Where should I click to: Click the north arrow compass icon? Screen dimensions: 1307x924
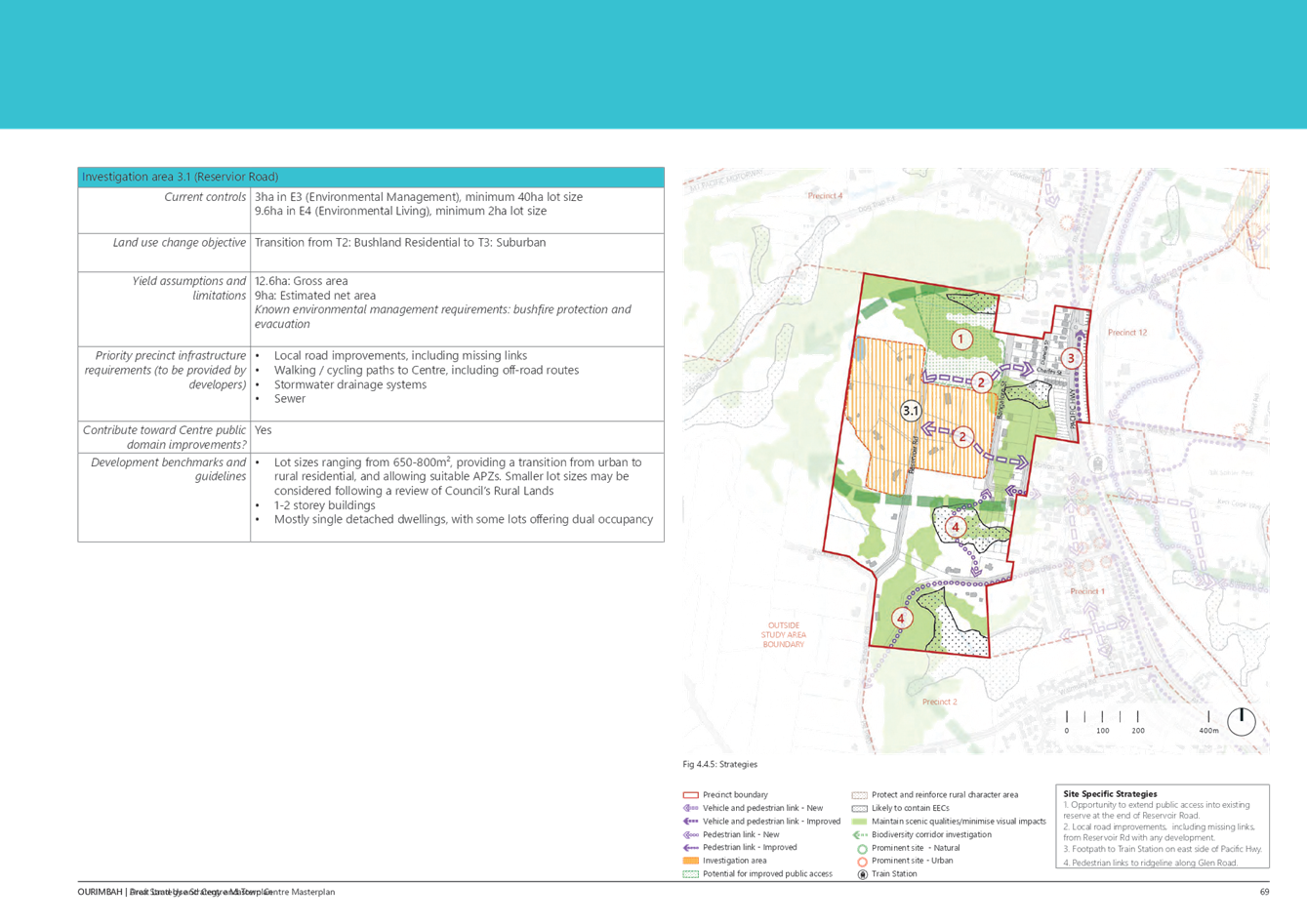pos(1241,722)
